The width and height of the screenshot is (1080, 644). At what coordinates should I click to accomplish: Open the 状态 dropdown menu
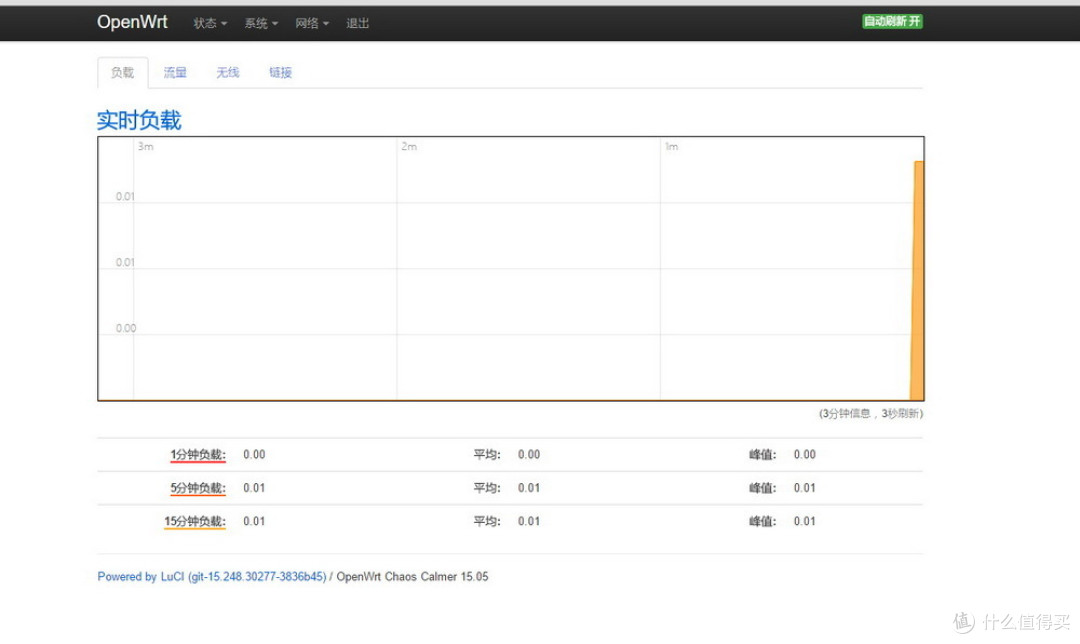tap(208, 22)
